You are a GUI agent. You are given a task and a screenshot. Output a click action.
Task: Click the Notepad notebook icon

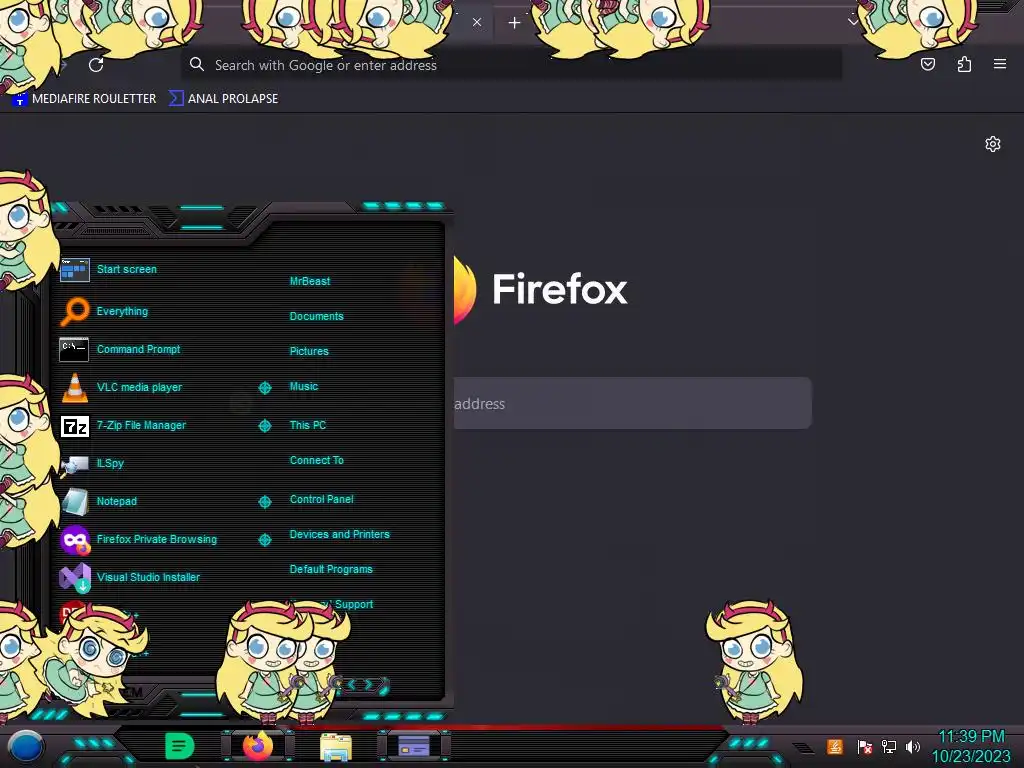coord(74,502)
